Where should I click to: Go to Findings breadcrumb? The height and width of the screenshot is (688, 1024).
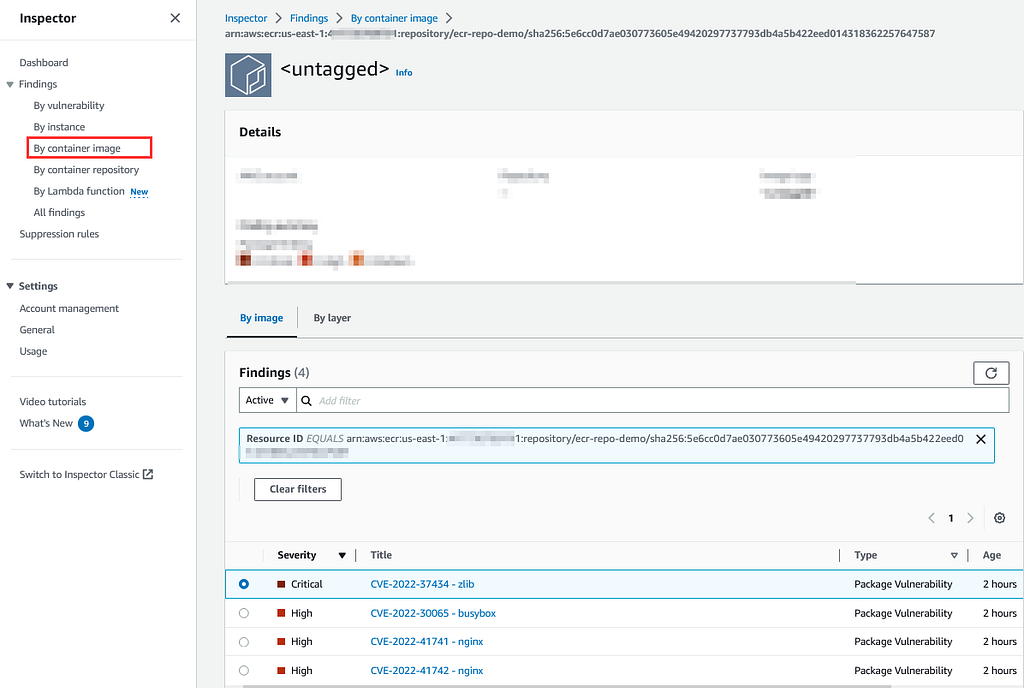309,18
